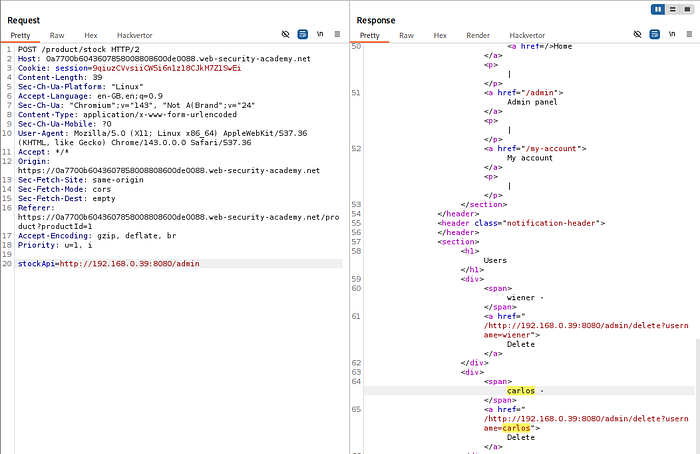700x454 pixels.
Task: Switch to the Response Raw tab
Action: point(406,35)
